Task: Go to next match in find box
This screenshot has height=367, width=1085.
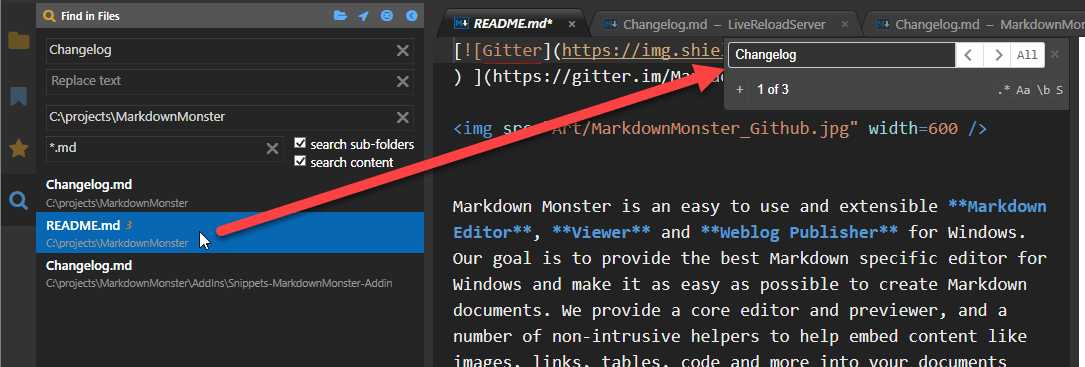Action: click(997, 55)
